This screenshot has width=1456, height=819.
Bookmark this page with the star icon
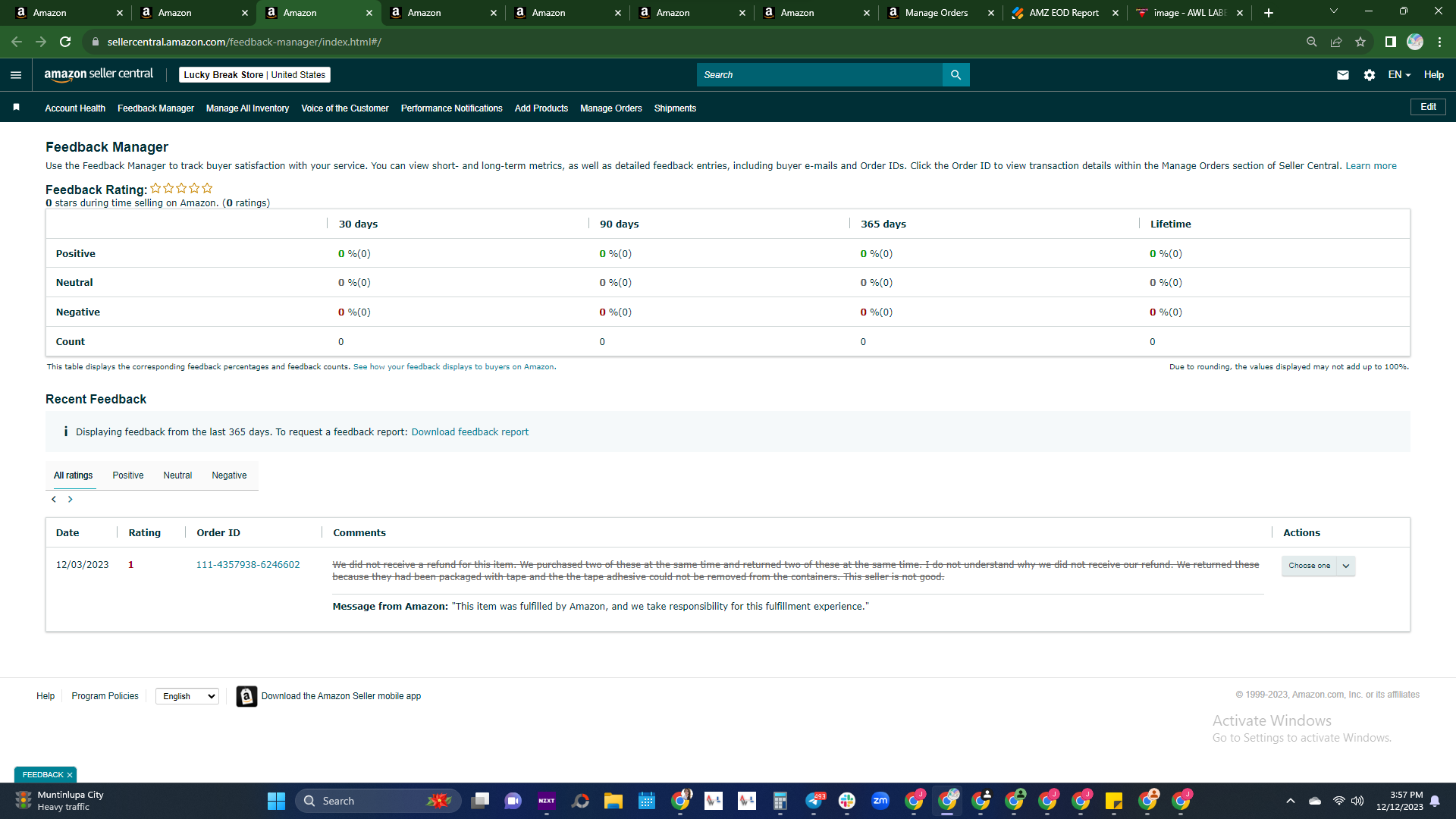[x=1360, y=42]
